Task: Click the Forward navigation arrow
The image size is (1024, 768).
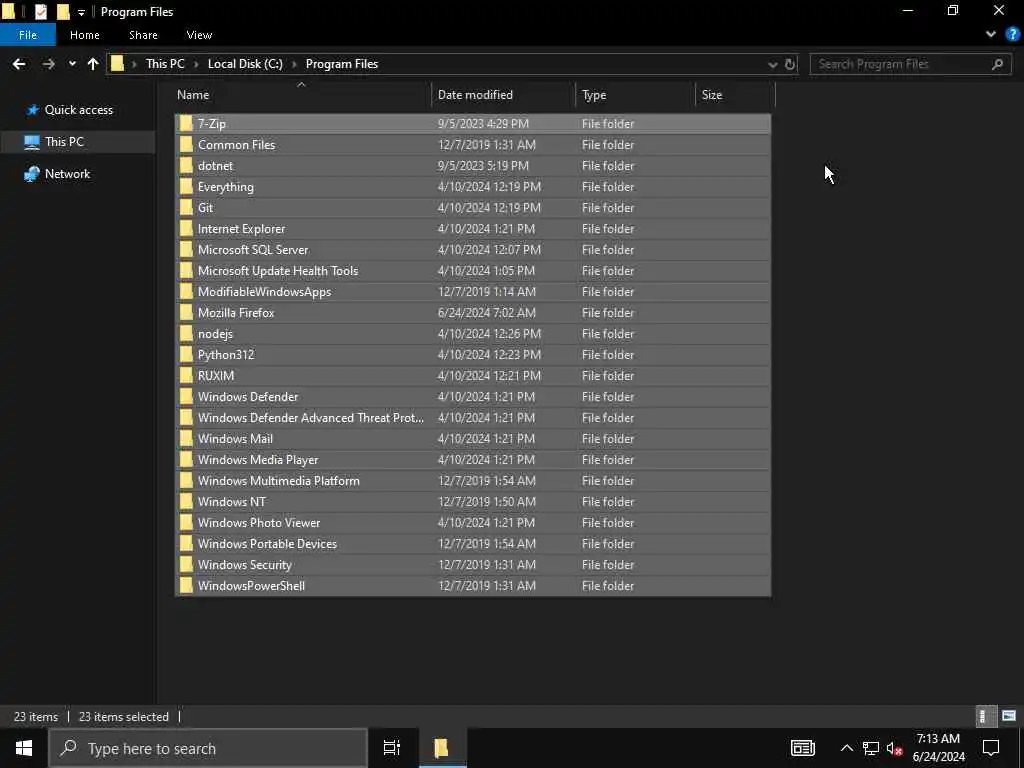Action: tap(48, 64)
